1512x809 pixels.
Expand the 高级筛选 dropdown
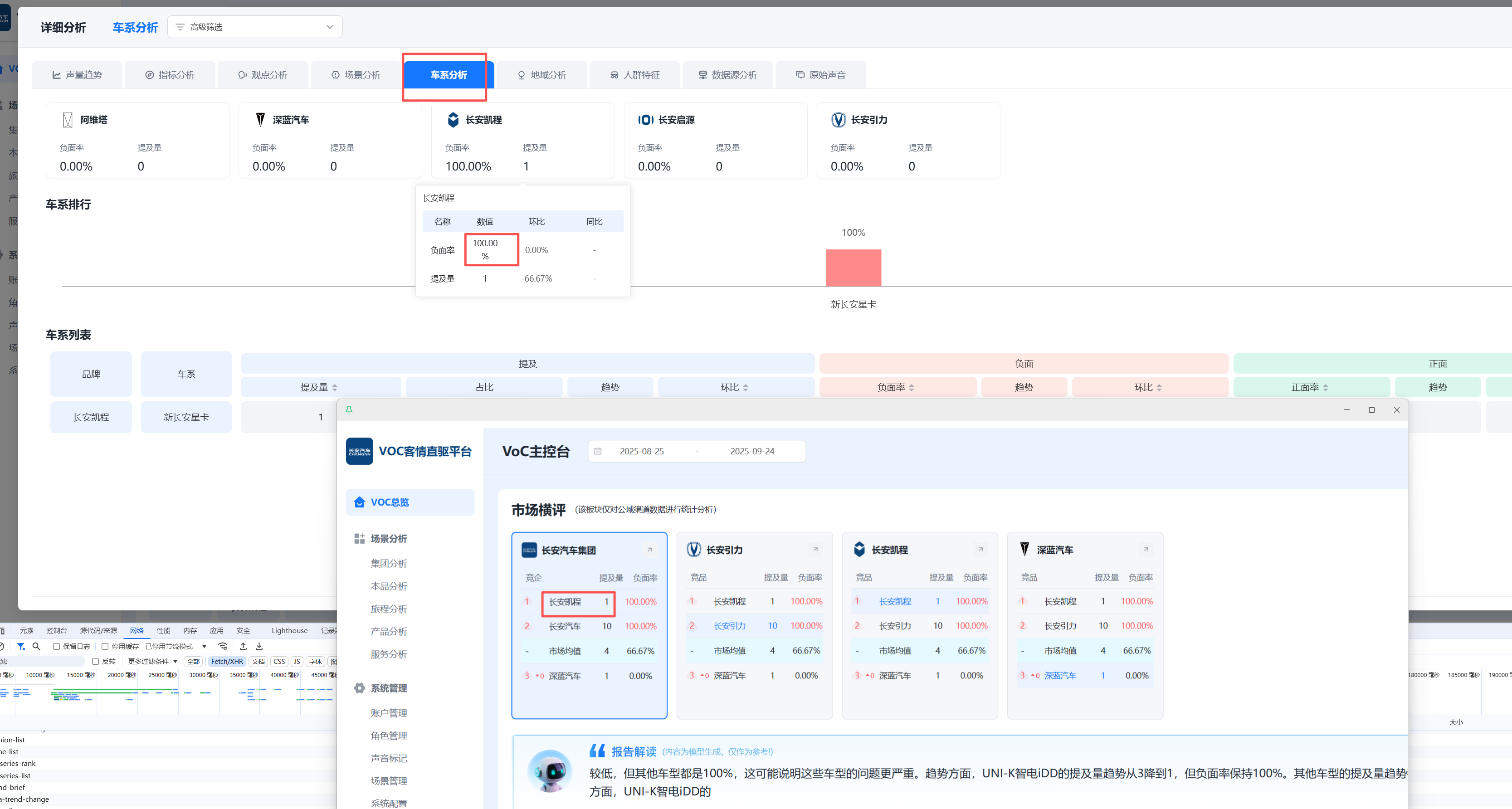pos(329,27)
